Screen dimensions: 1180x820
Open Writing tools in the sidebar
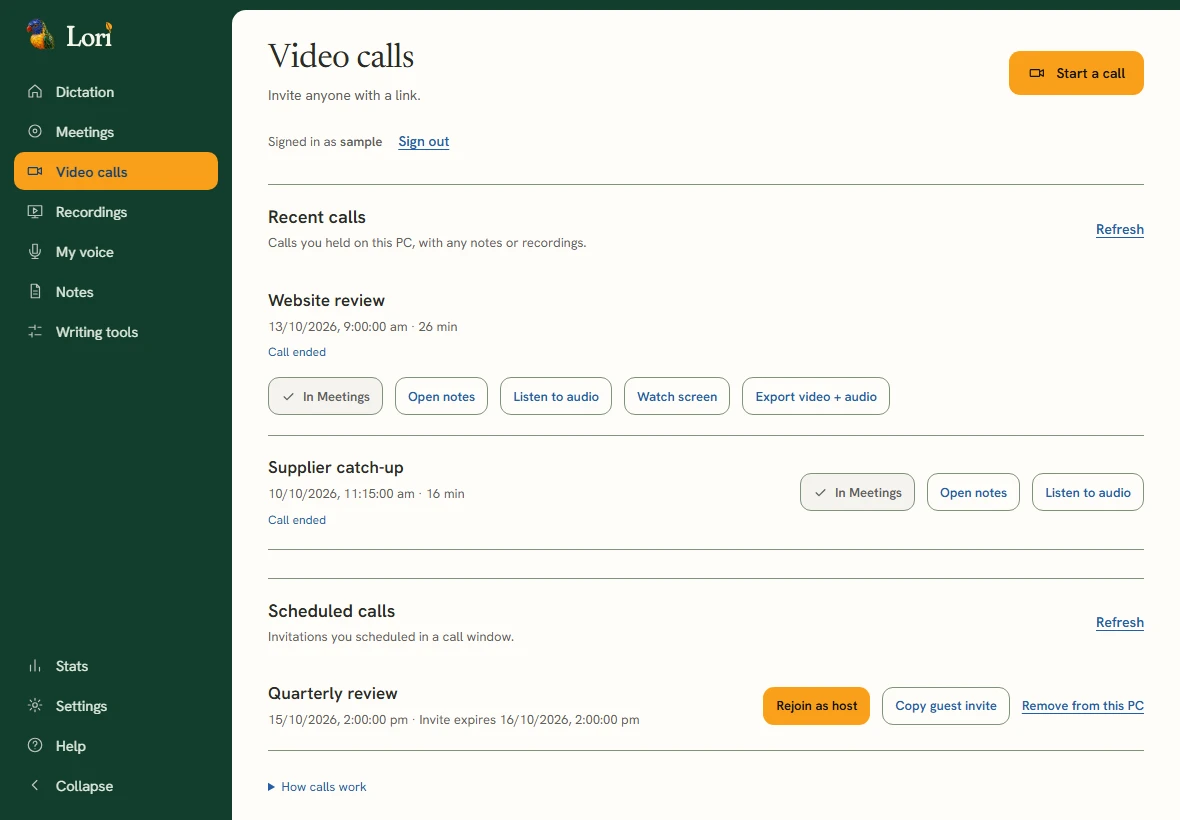tap(116, 332)
